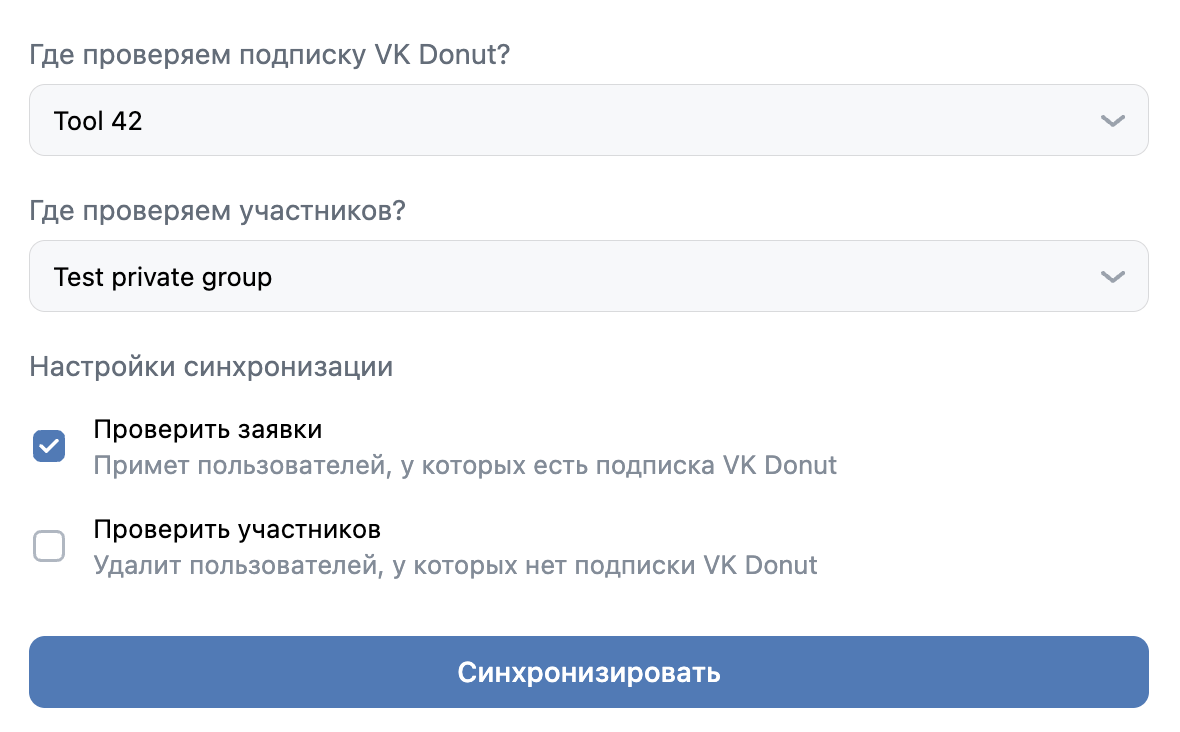Image resolution: width=1180 pixels, height=732 pixels.
Task: Click the 'Проверить участников' label
Action: click(x=237, y=530)
